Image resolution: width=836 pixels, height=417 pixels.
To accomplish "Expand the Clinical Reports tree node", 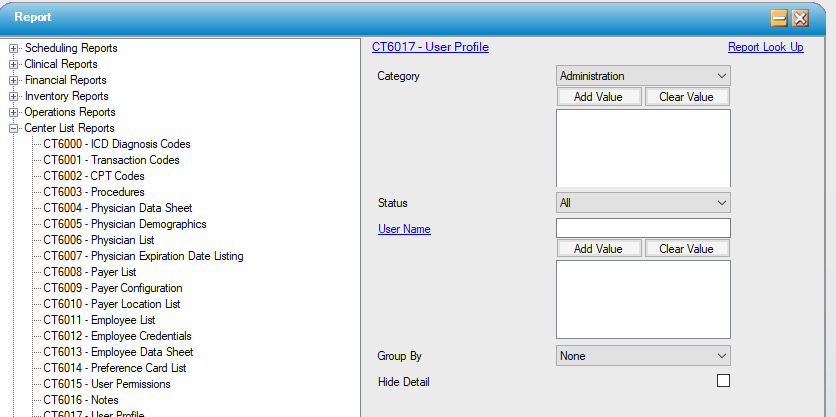I will click(x=14, y=64).
